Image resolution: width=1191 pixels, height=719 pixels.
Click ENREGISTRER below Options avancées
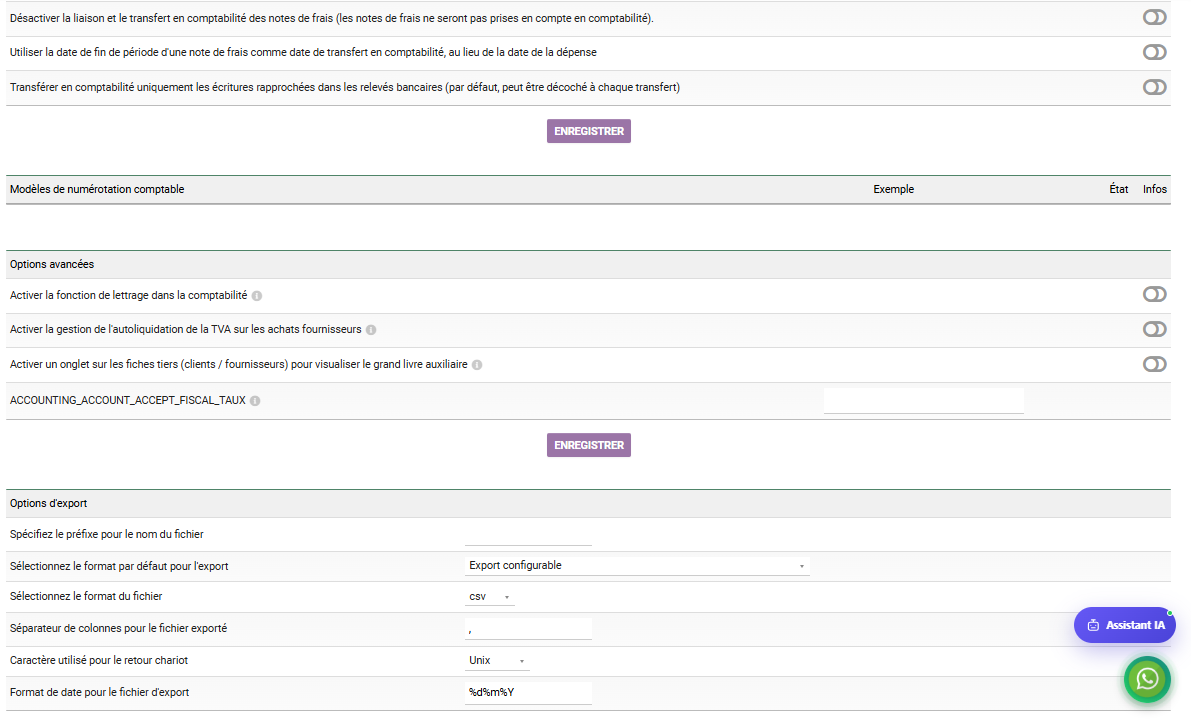[589, 445]
